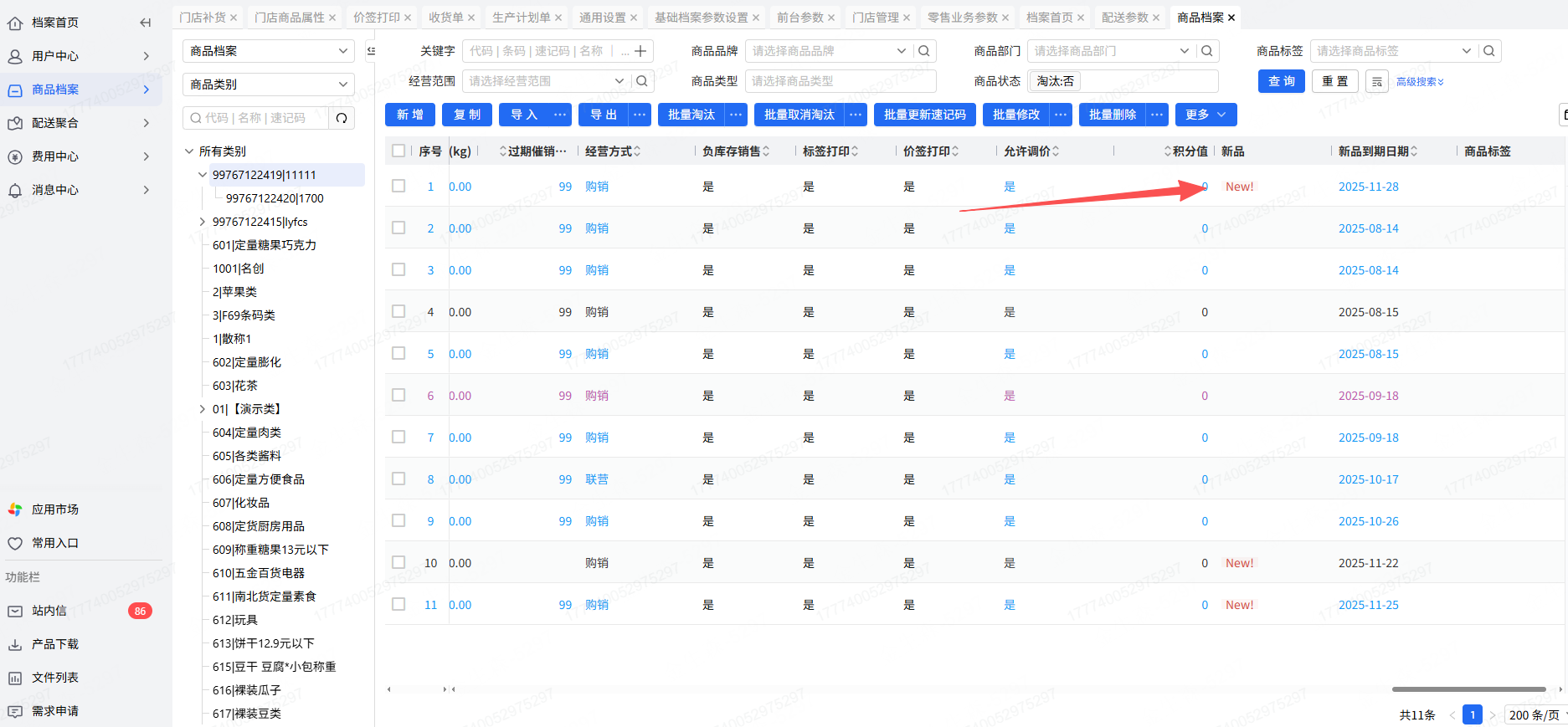This screenshot has width=1568, height=727.
Task: Click the sidebar collapse arrow icon
Action: click(x=146, y=23)
